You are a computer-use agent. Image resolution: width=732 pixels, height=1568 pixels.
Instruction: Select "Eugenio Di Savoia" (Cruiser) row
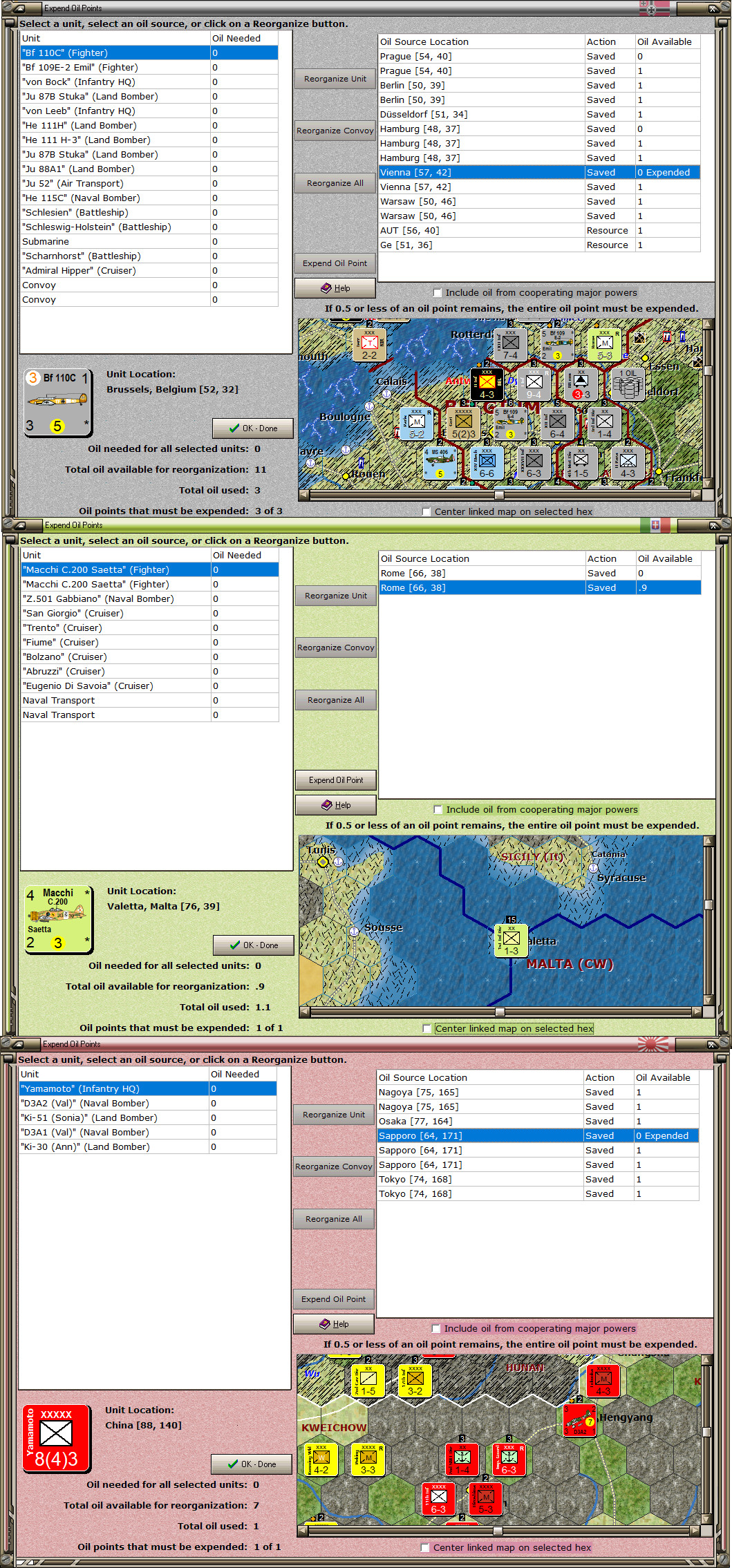tap(150, 686)
